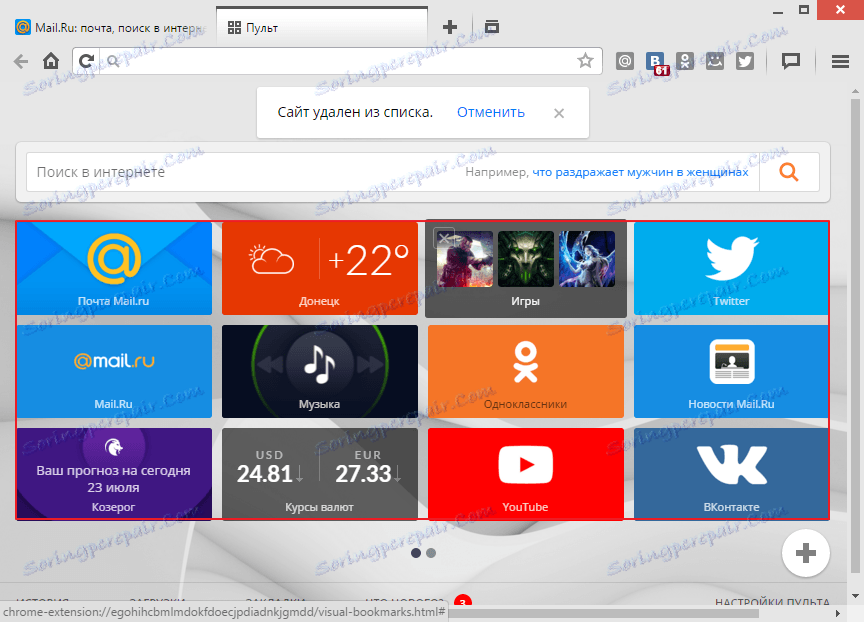Skip to next track in Музыка tile
The height and width of the screenshot is (622, 864).
point(370,364)
